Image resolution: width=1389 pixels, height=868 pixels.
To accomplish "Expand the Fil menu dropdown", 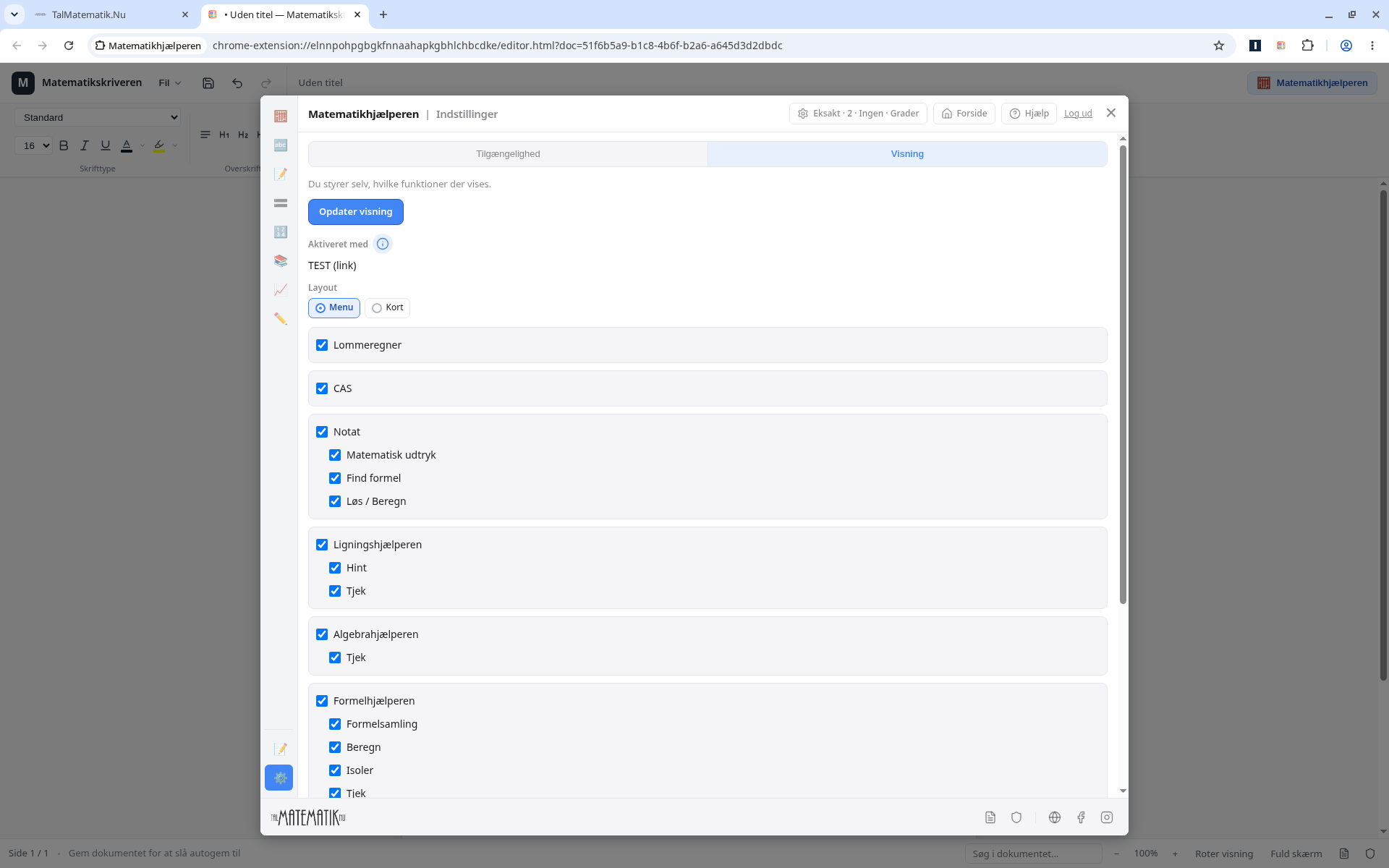I will (x=170, y=83).
